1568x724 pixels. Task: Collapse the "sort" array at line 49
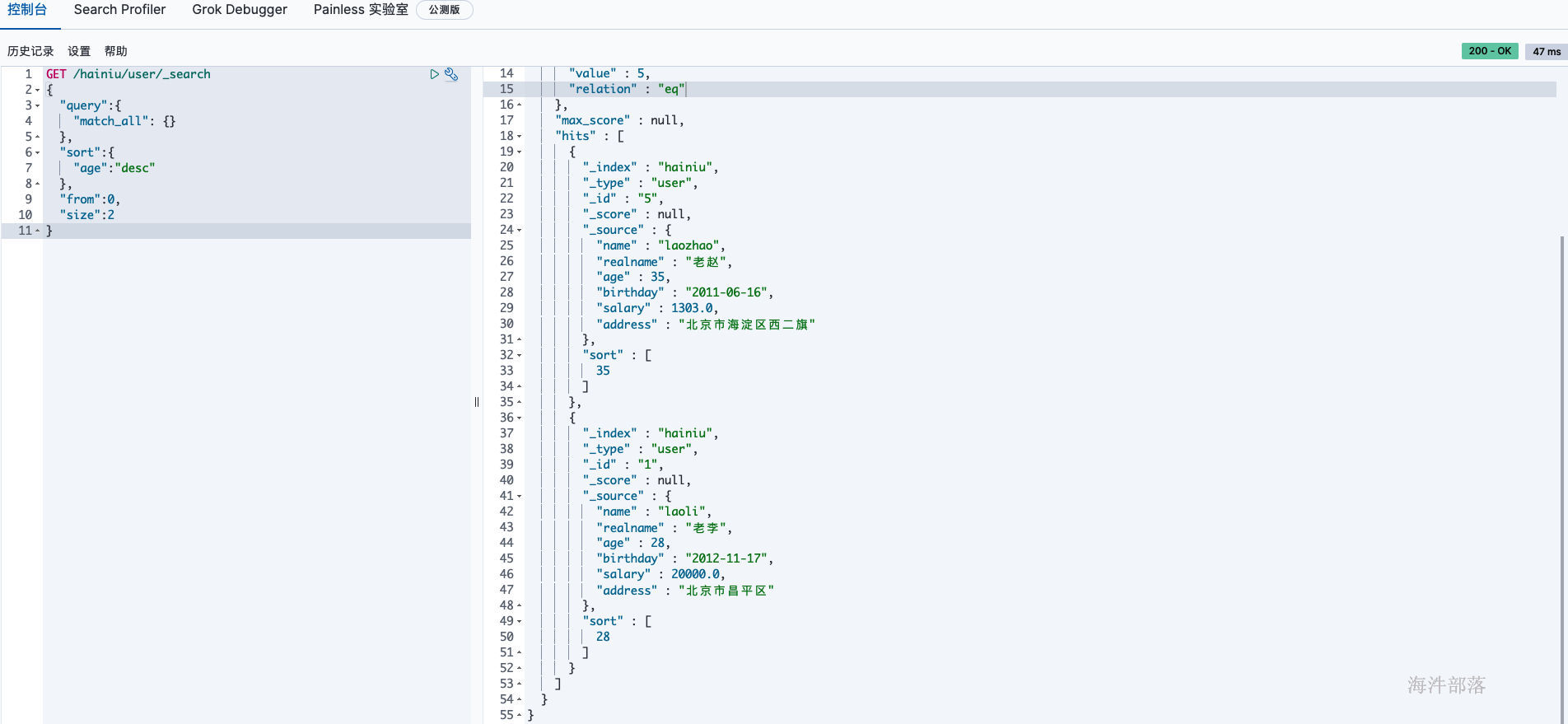tap(520, 622)
